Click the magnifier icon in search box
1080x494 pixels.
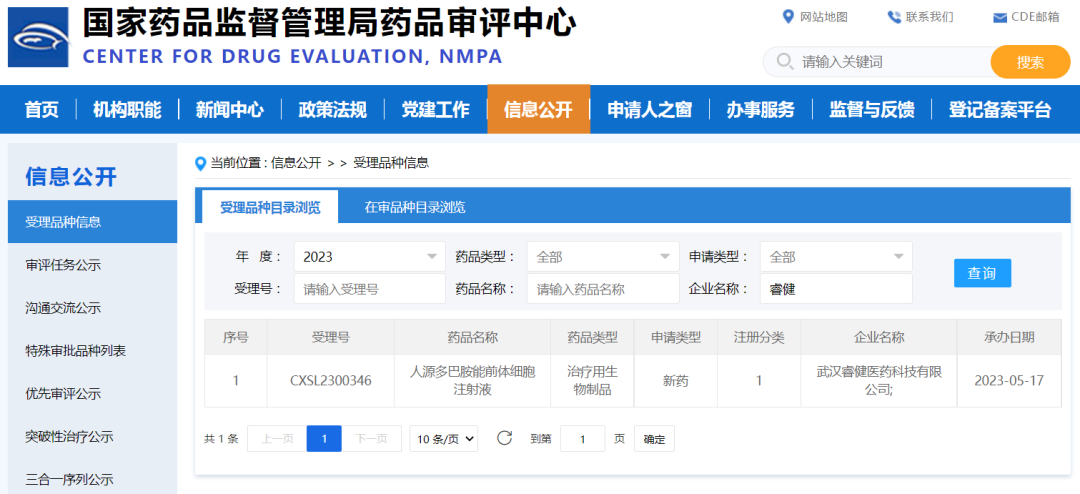pyautogui.click(x=784, y=62)
